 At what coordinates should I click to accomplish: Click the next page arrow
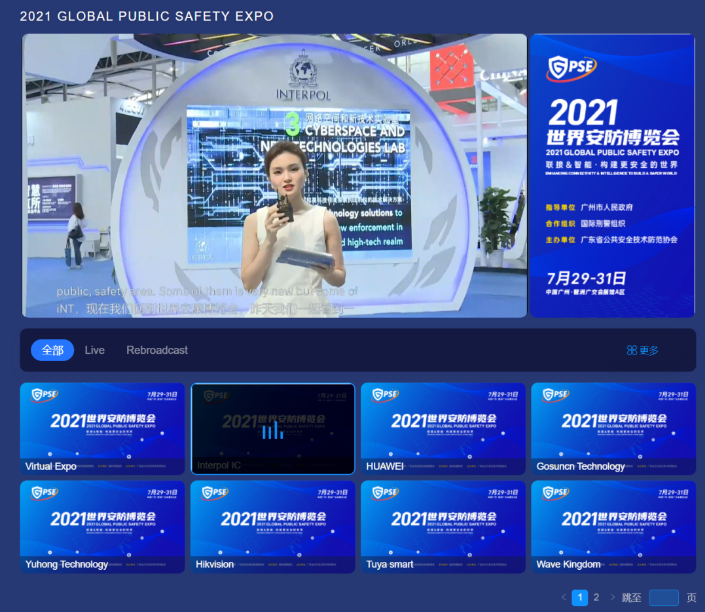tap(612, 598)
